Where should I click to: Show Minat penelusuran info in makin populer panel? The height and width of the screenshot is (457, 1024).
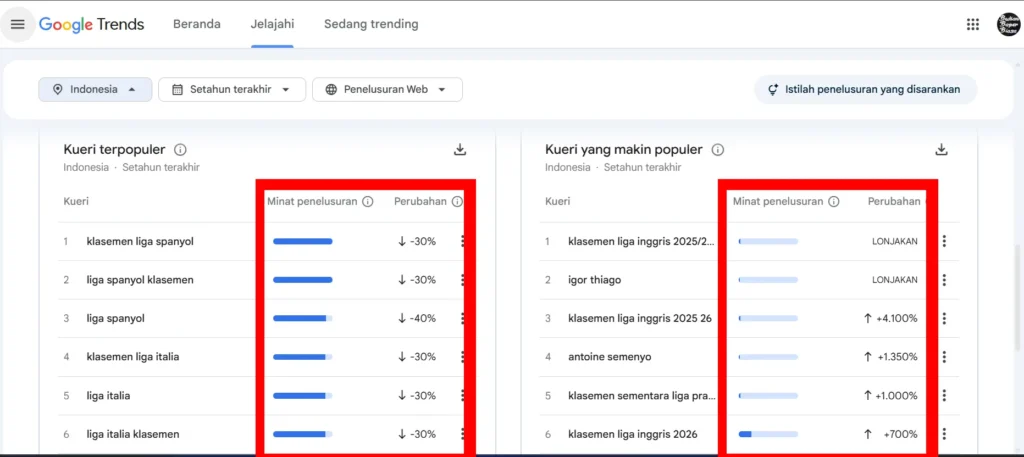(x=833, y=202)
